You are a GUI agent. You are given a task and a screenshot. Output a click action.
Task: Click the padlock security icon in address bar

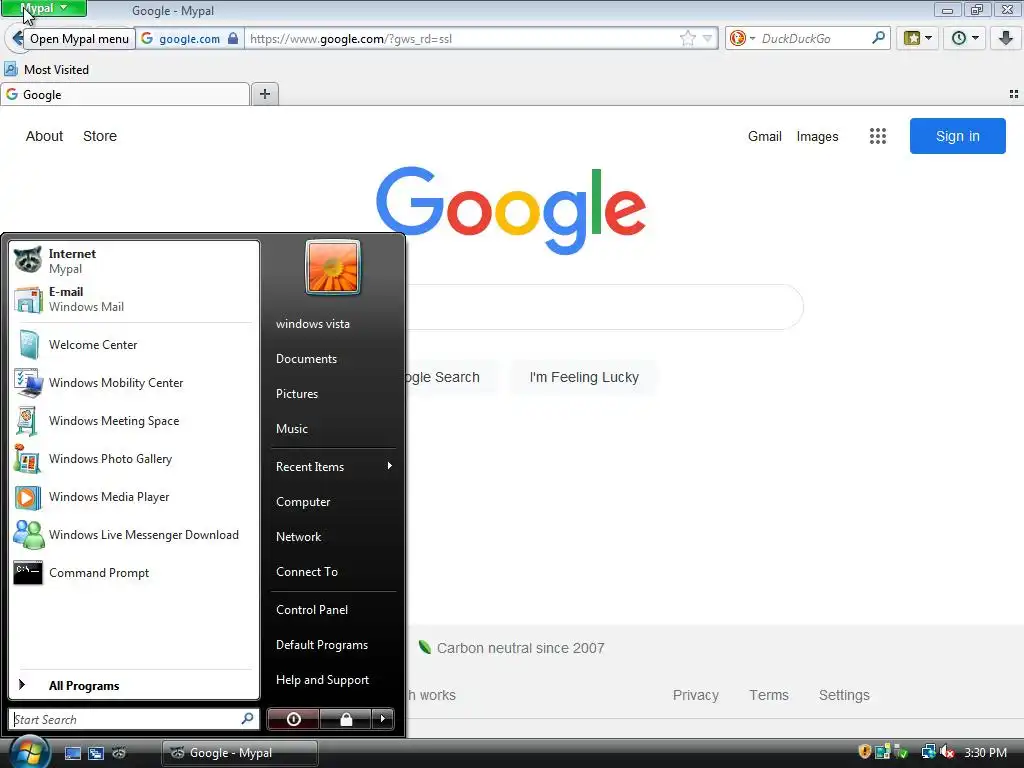click(233, 39)
